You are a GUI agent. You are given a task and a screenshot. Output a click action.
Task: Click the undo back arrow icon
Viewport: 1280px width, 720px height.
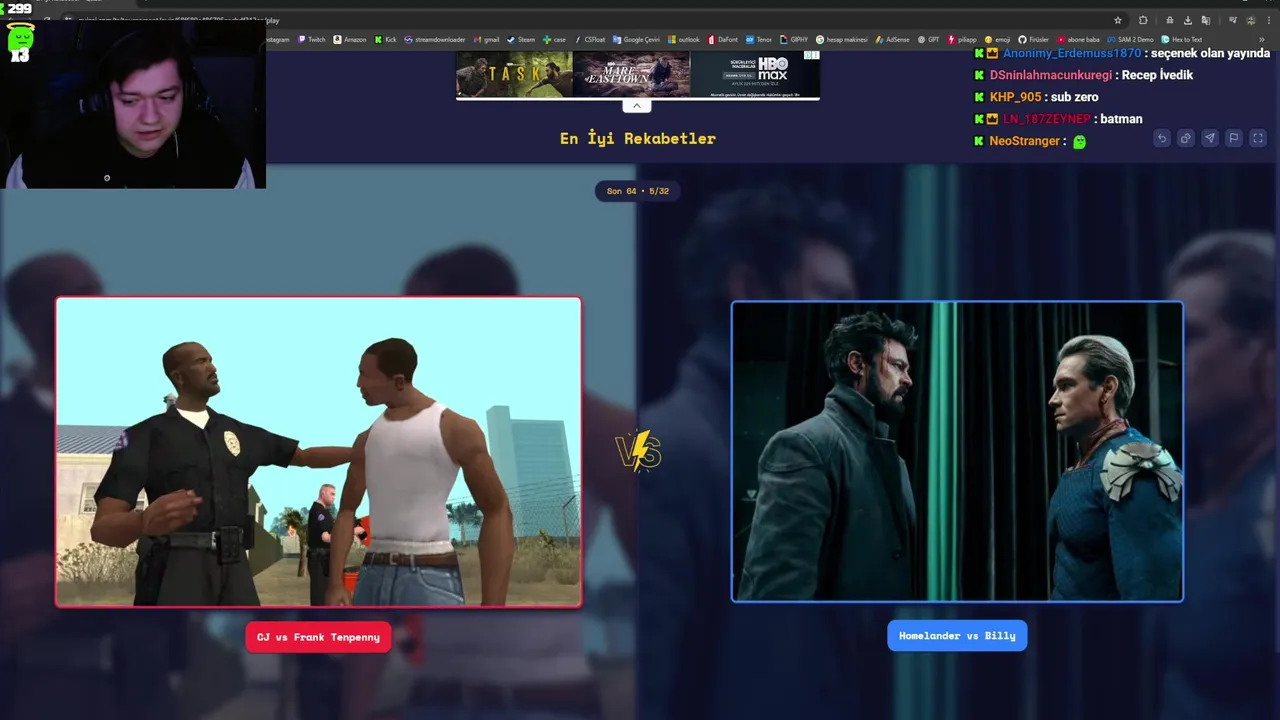pyautogui.click(x=1161, y=138)
